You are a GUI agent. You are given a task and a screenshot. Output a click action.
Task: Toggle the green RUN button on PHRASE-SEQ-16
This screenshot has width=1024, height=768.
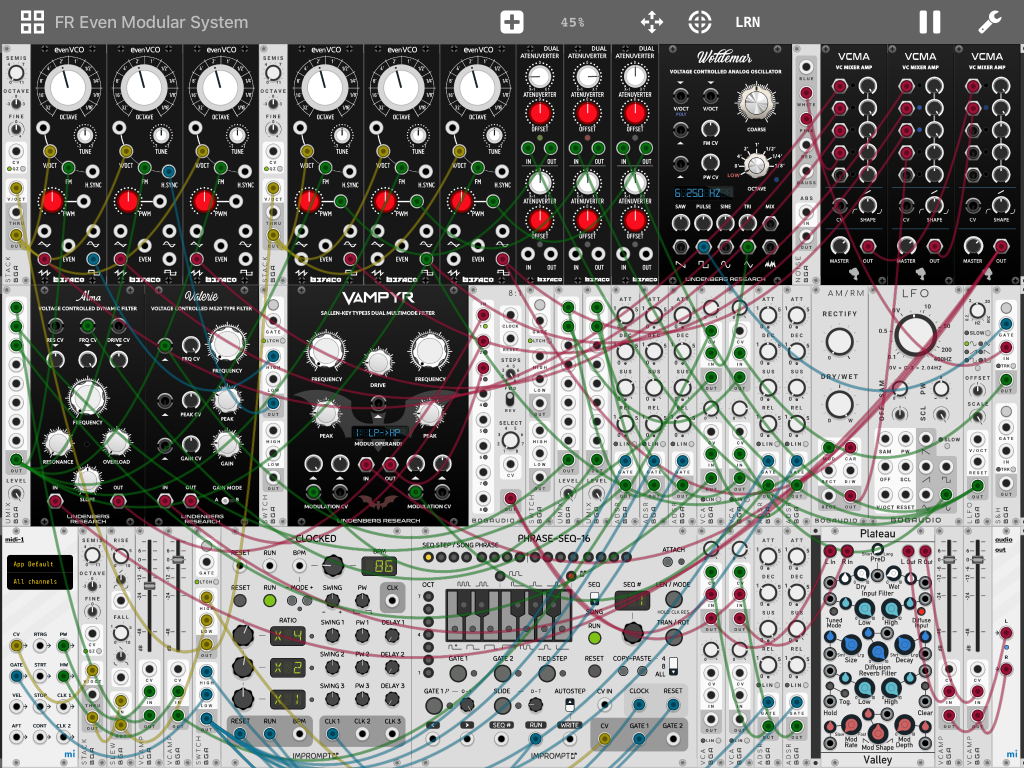pos(594,638)
